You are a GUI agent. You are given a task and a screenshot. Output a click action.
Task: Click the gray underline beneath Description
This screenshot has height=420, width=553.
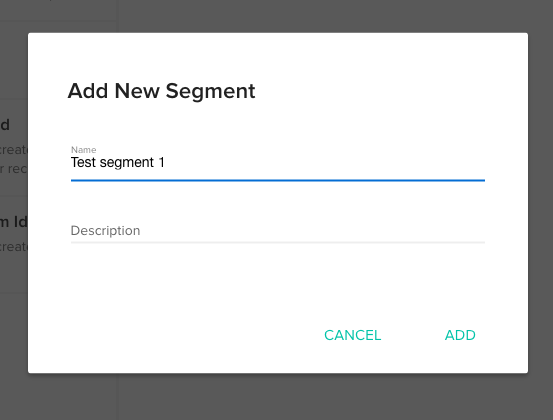point(278,242)
